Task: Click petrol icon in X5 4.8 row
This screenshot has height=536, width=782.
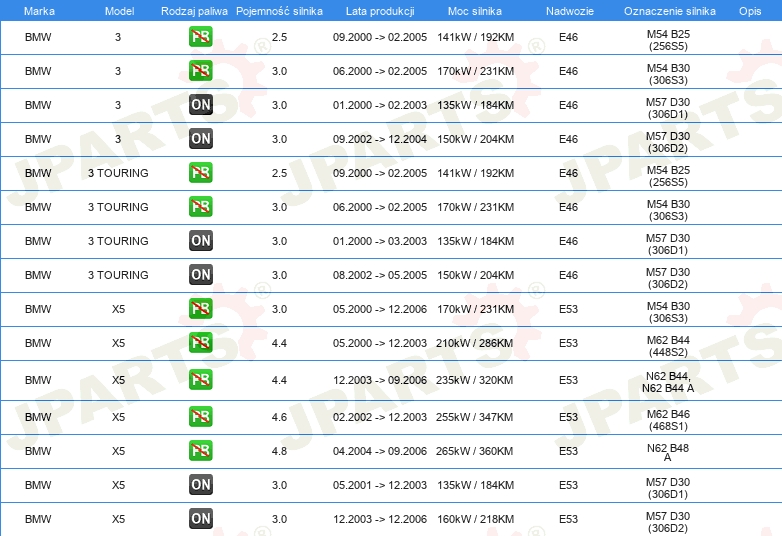Action: click(x=200, y=450)
